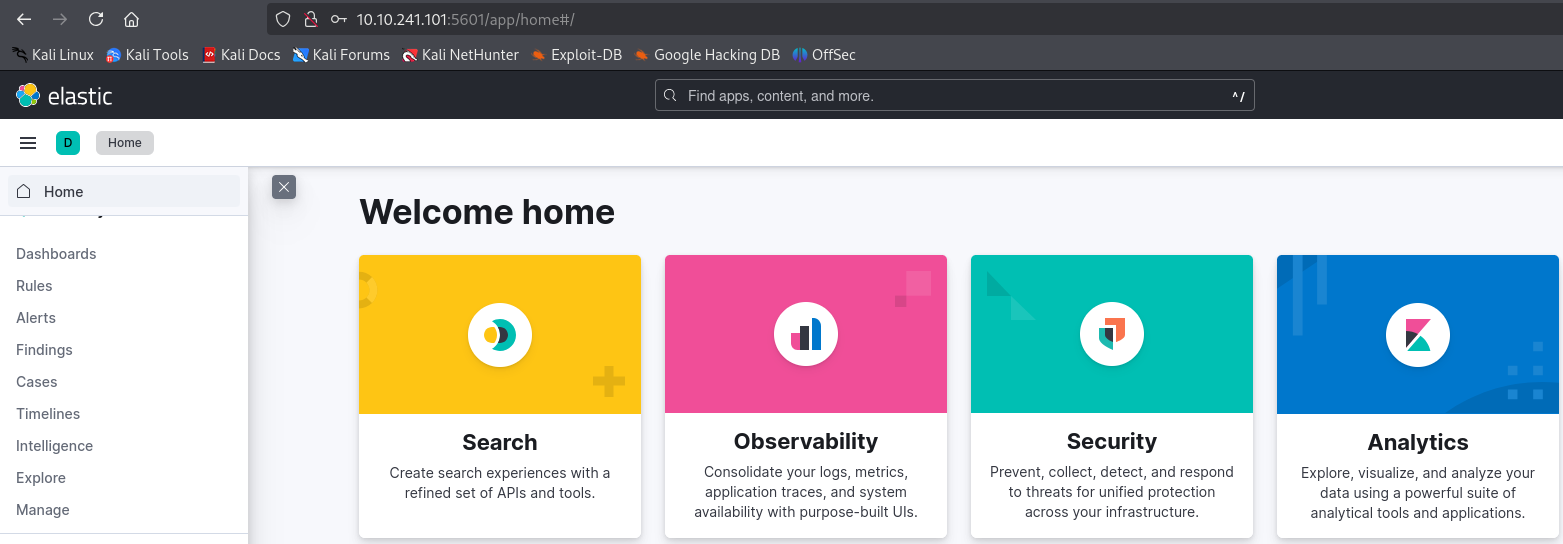The image size is (1563, 544).
Task: Click the Observability solution icon
Action: click(806, 334)
